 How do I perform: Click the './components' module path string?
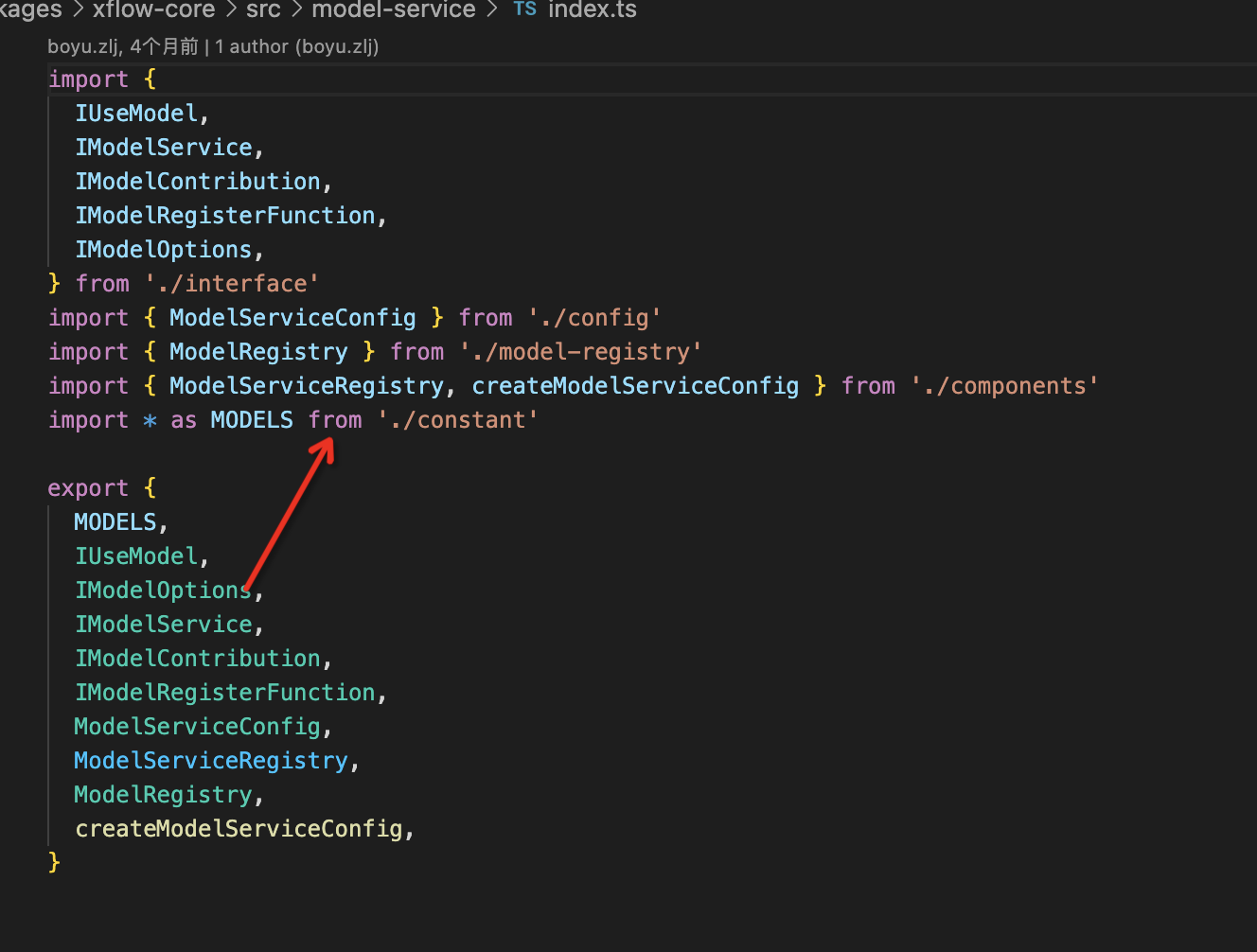pos(1004,386)
